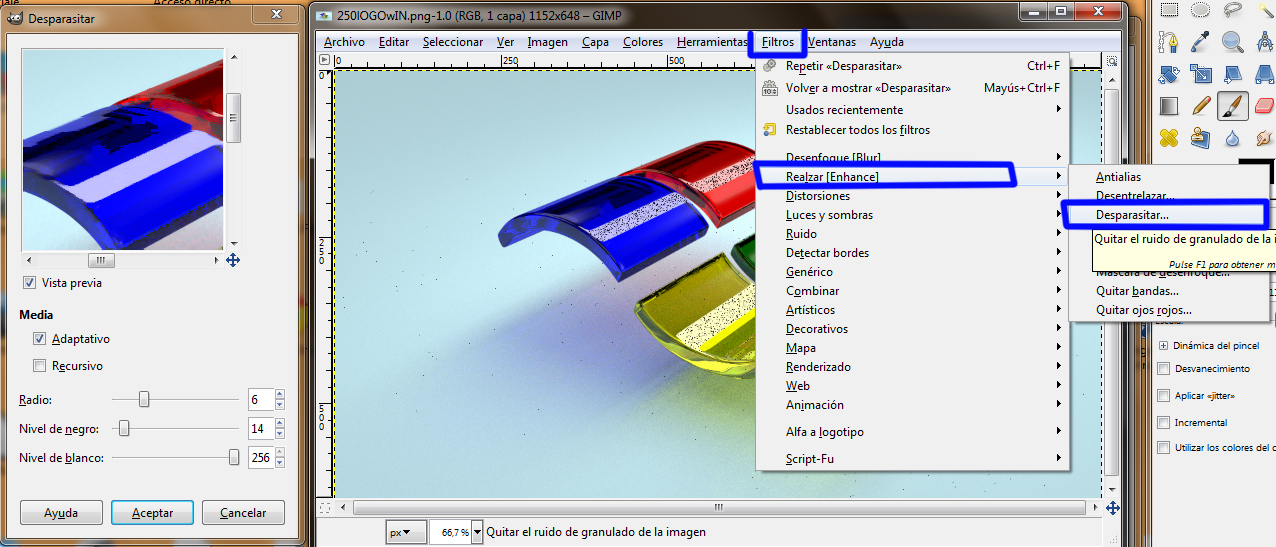Select the Paths tool
1276x547 pixels.
coord(1168,42)
